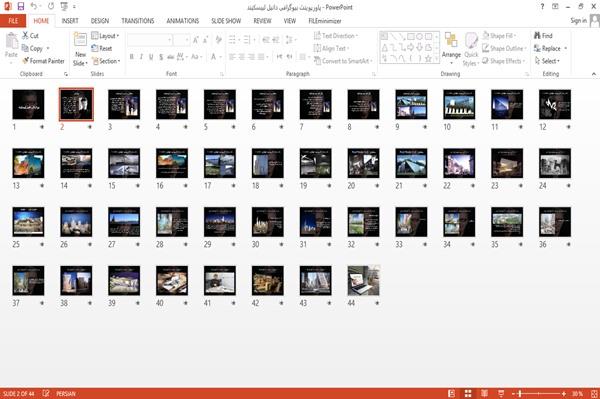
Task: Switch to the REVIEW tab
Action: pos(262,21)
